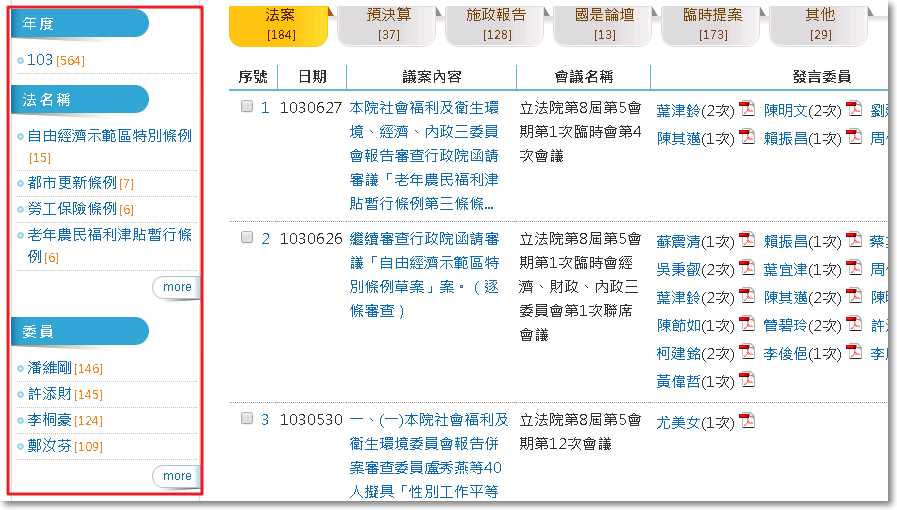Expand more items under 法名稱
Image resolution: width=897 pixels, height=510 pixels.
[x=176, y=287]
